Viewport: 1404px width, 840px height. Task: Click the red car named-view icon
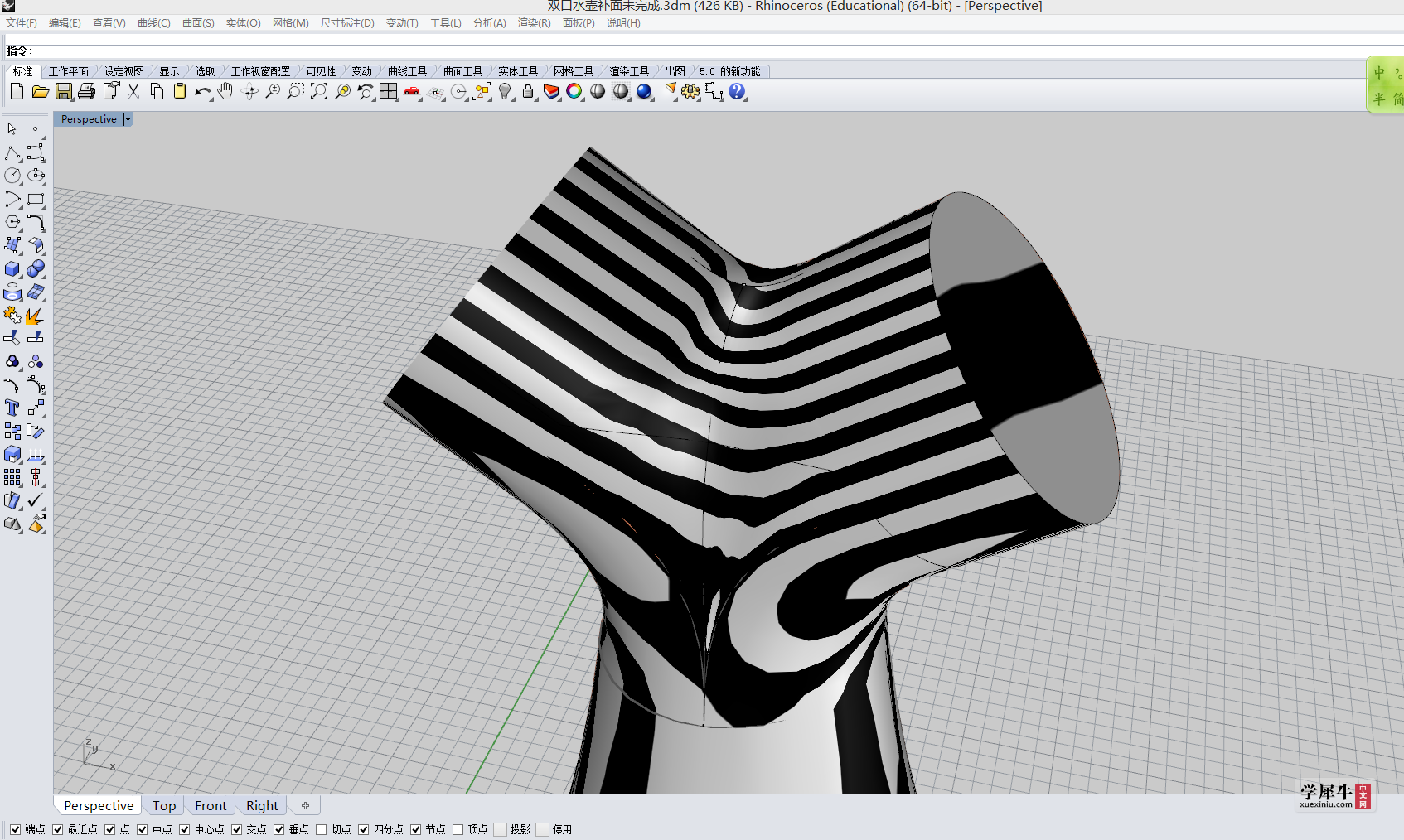[x=412, y=92]
